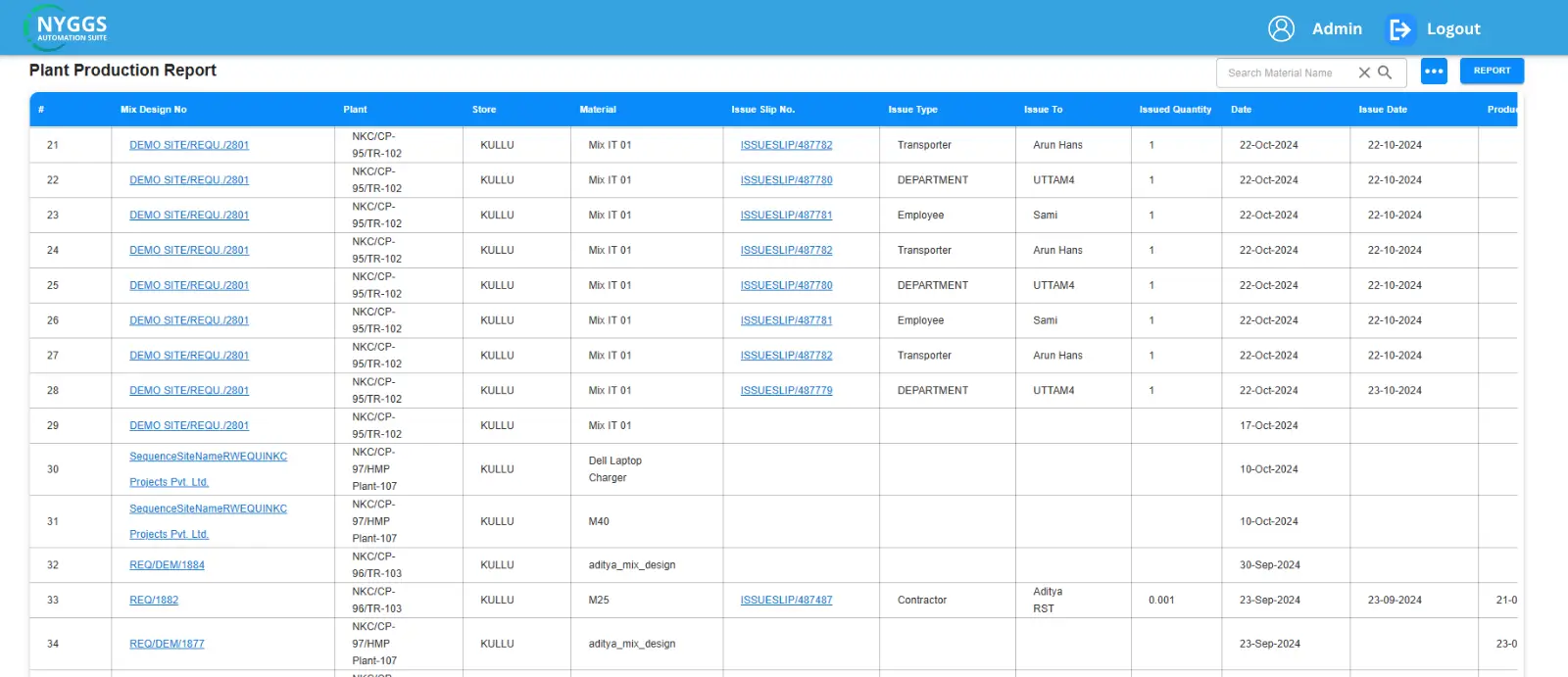Open ISSUESLIP/487782 in row 21

click(786, 145)
